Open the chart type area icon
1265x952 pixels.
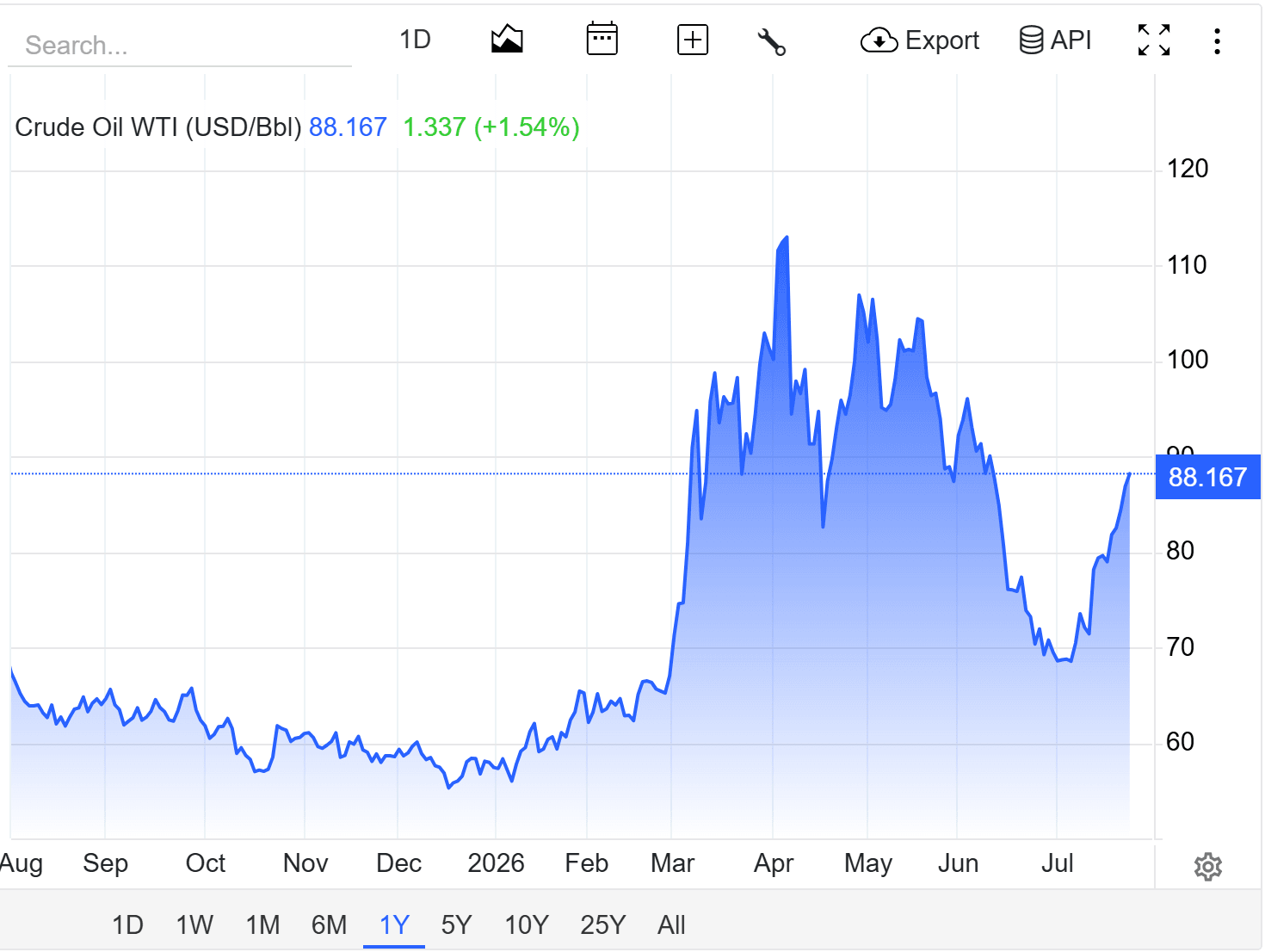pos(507,40)
